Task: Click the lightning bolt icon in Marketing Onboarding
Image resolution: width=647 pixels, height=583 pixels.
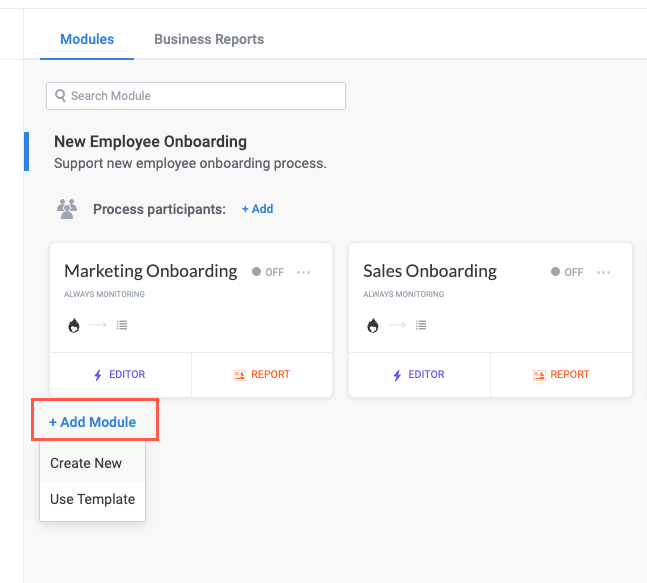Action: (98, 375)
